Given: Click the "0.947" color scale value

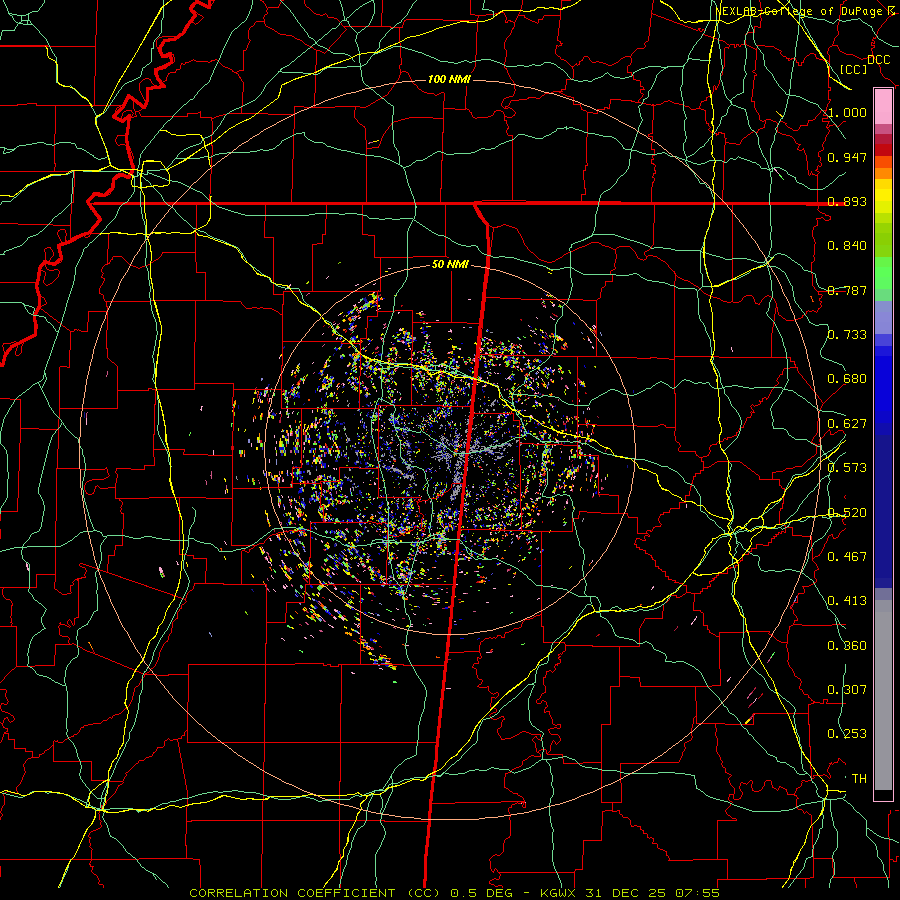Looking at the screenshot, I should click(847, 157).
